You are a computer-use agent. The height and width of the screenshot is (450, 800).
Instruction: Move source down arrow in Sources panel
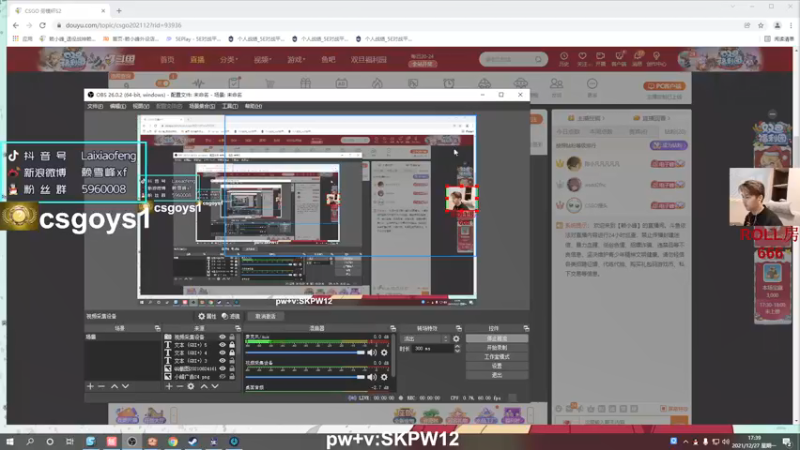pyautogui.click(x=215, y=386)
